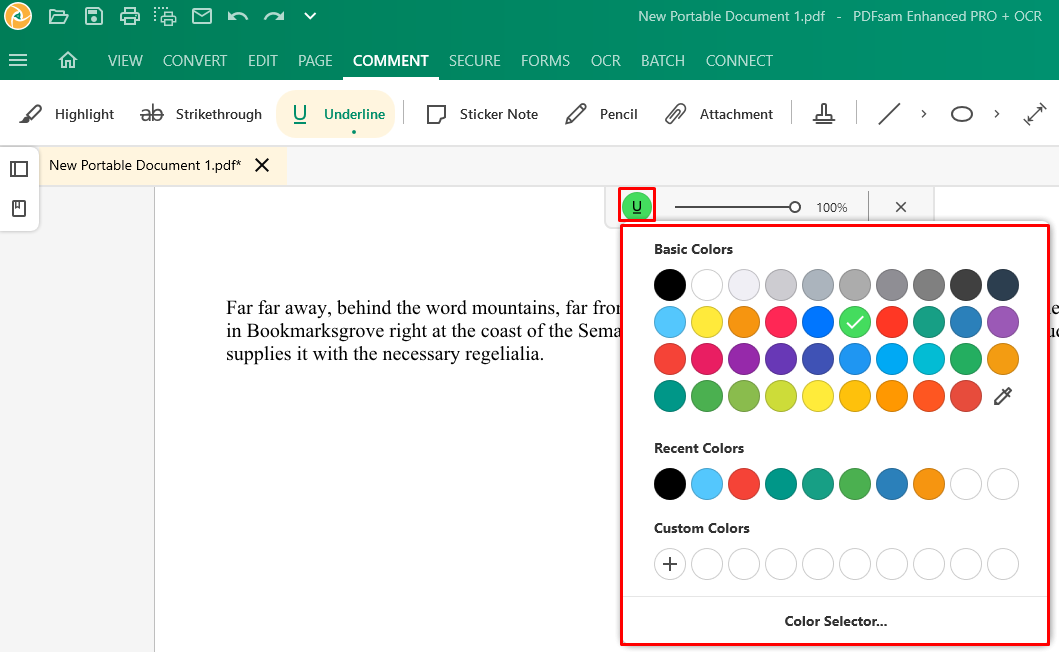This screenshot has width=1059, height=652.
Task: Open the bookmarks panel icon
Action: (19, 208)
